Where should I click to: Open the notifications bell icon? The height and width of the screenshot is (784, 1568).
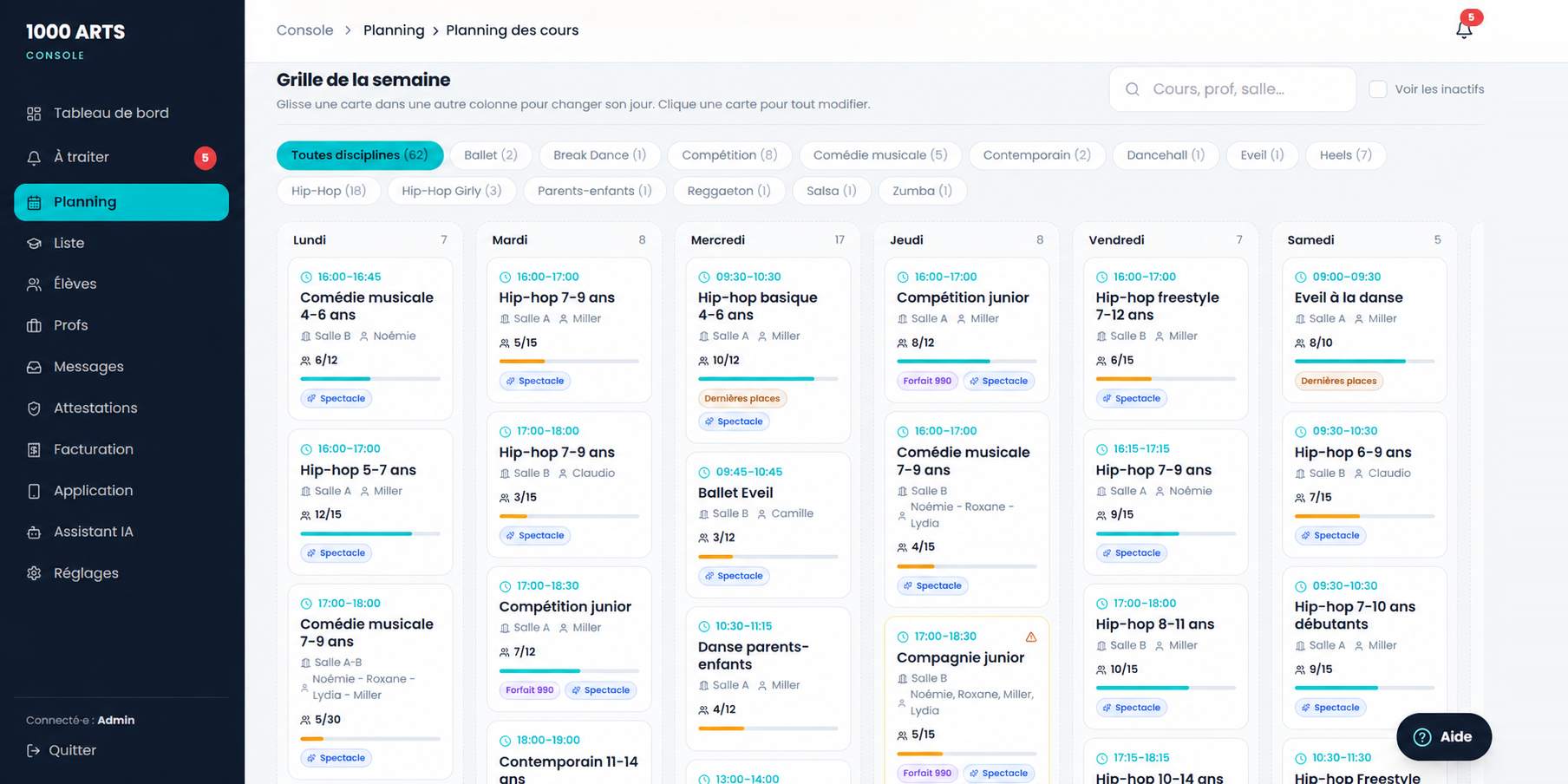[x=1464, y=29]
